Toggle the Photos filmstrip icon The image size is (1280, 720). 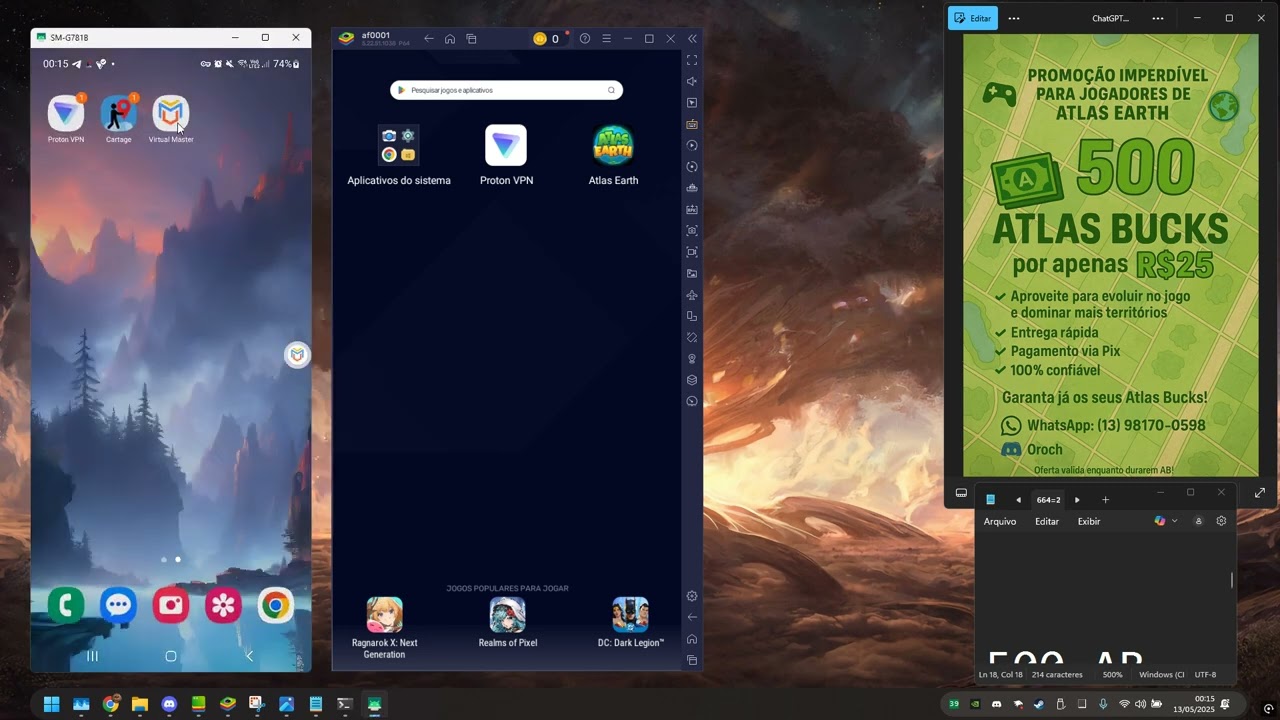pyautogui.click(x=961, y=493)
